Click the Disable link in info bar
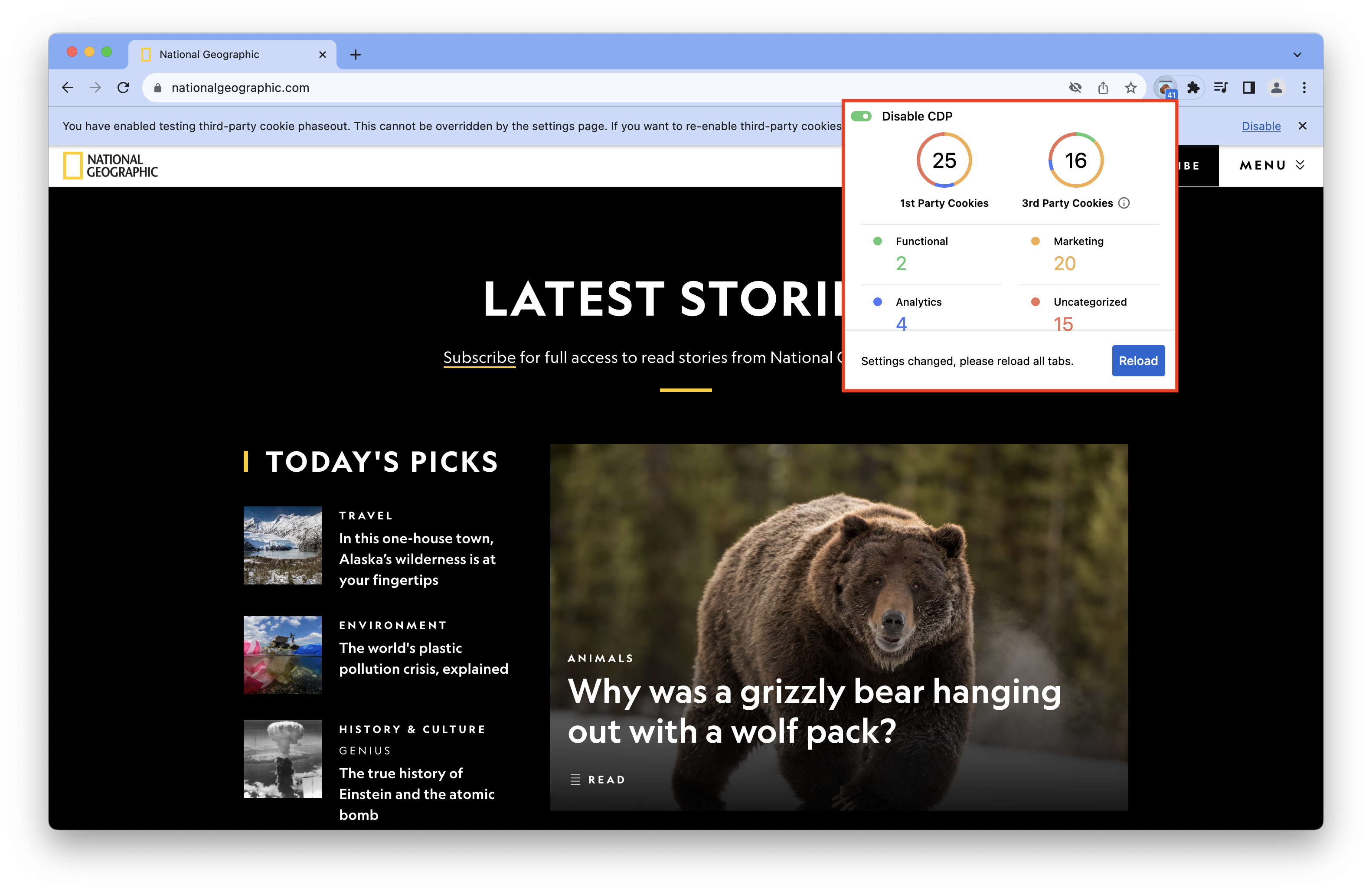The height and width of the screenshot is (894, 1372). [1261, 126]
